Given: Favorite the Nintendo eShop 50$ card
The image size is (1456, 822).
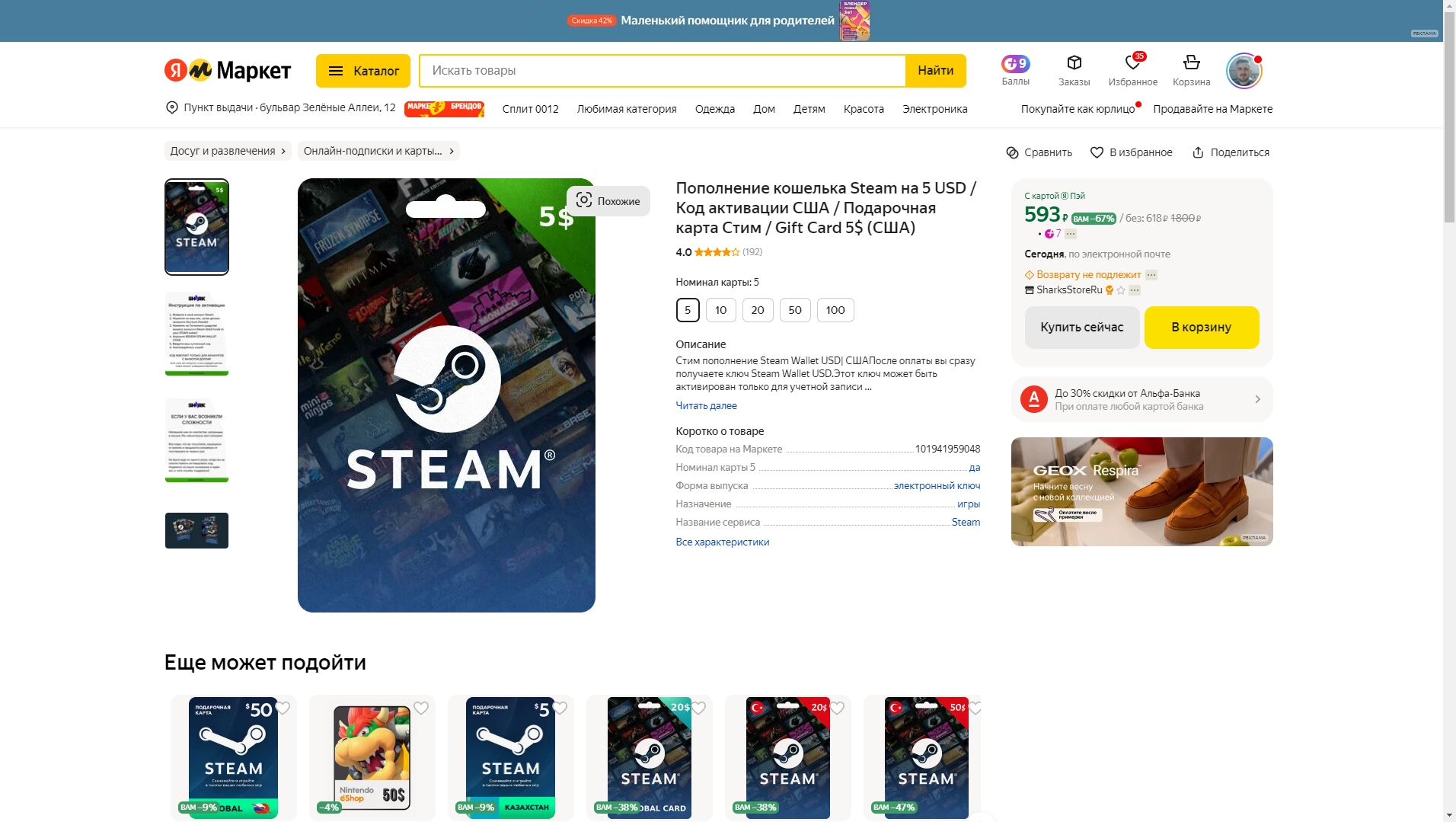Looking at the screenshot, I should pos(421,708).
